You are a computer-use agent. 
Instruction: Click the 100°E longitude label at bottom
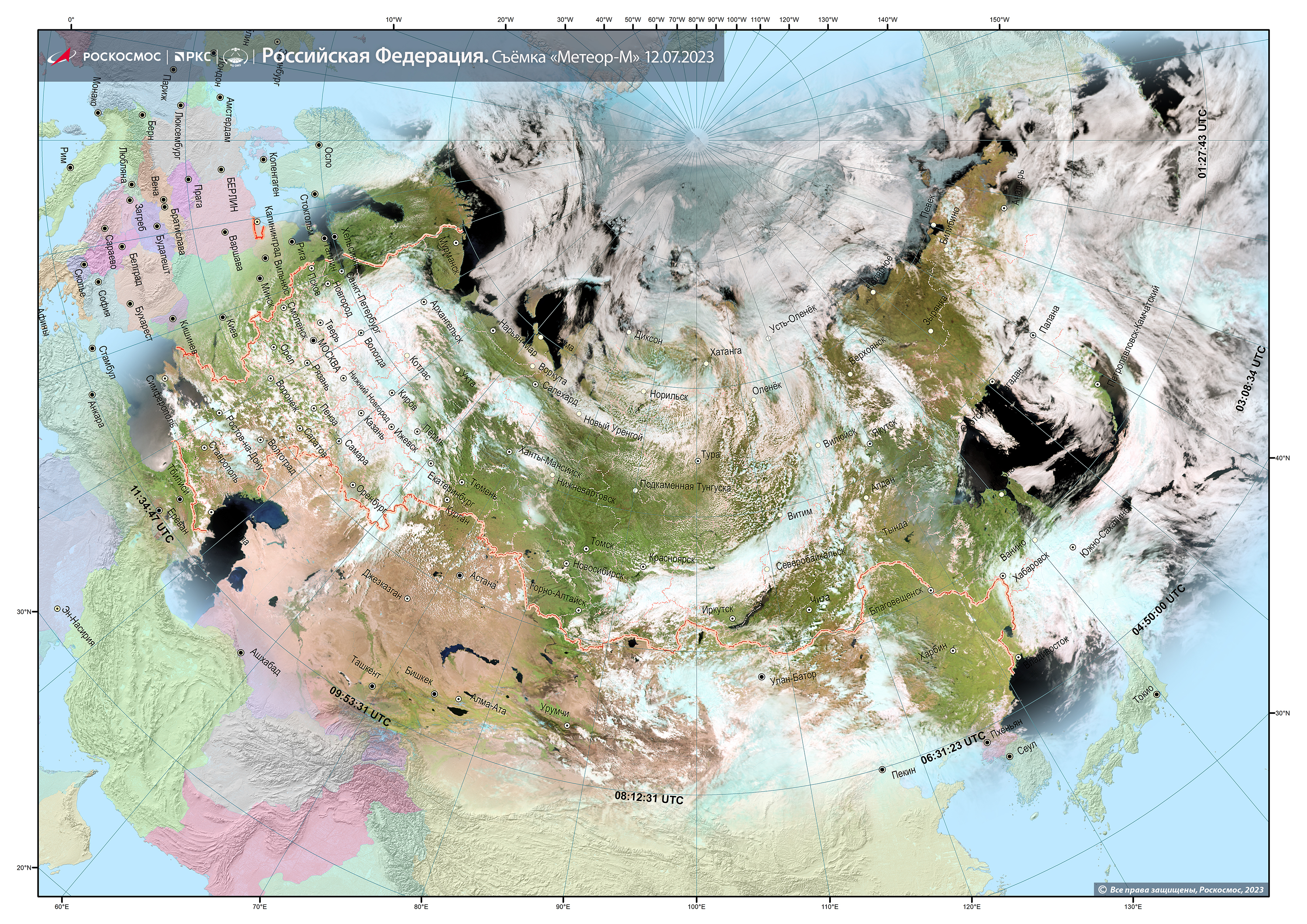click(696, 906)
